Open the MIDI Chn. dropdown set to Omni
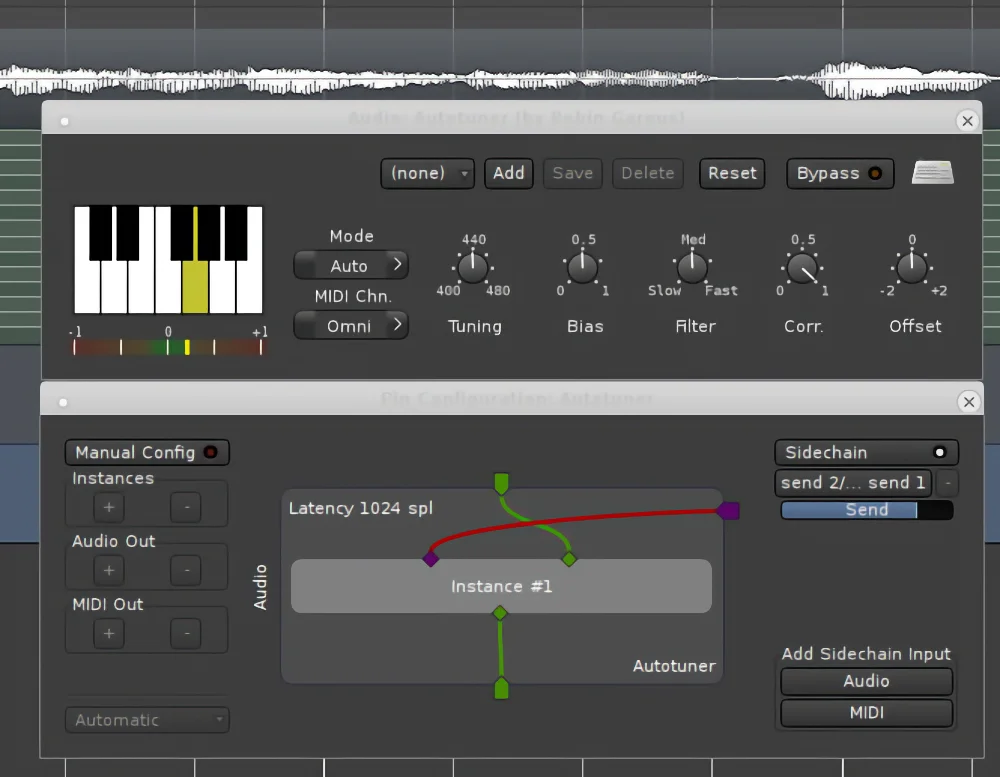The width and height of the screenshot is (1000, 777). (351, 325)
